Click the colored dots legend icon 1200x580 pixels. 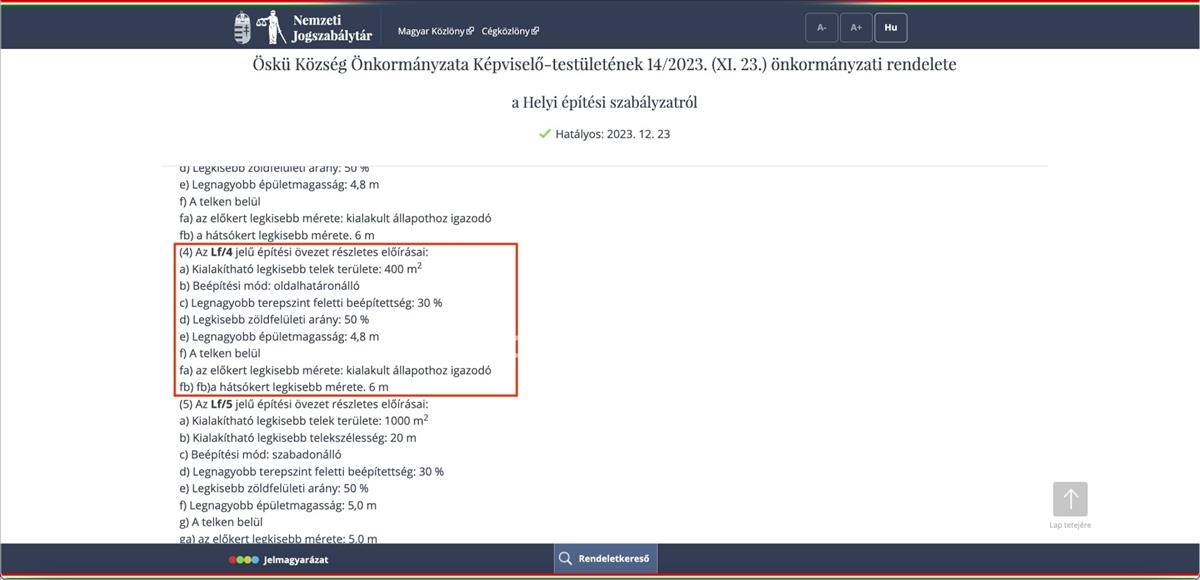243,560
